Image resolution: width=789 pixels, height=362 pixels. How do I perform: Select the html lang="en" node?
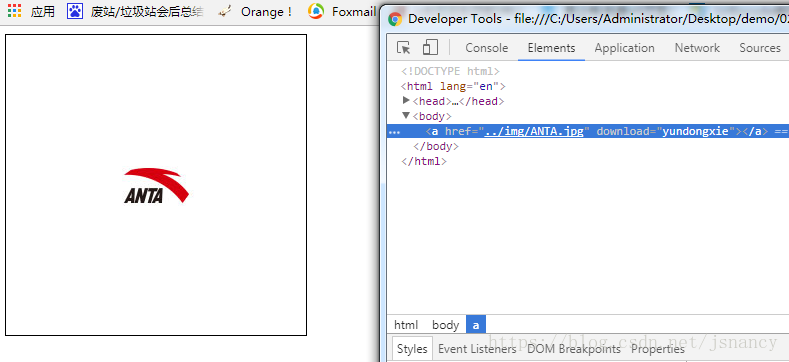453,87
